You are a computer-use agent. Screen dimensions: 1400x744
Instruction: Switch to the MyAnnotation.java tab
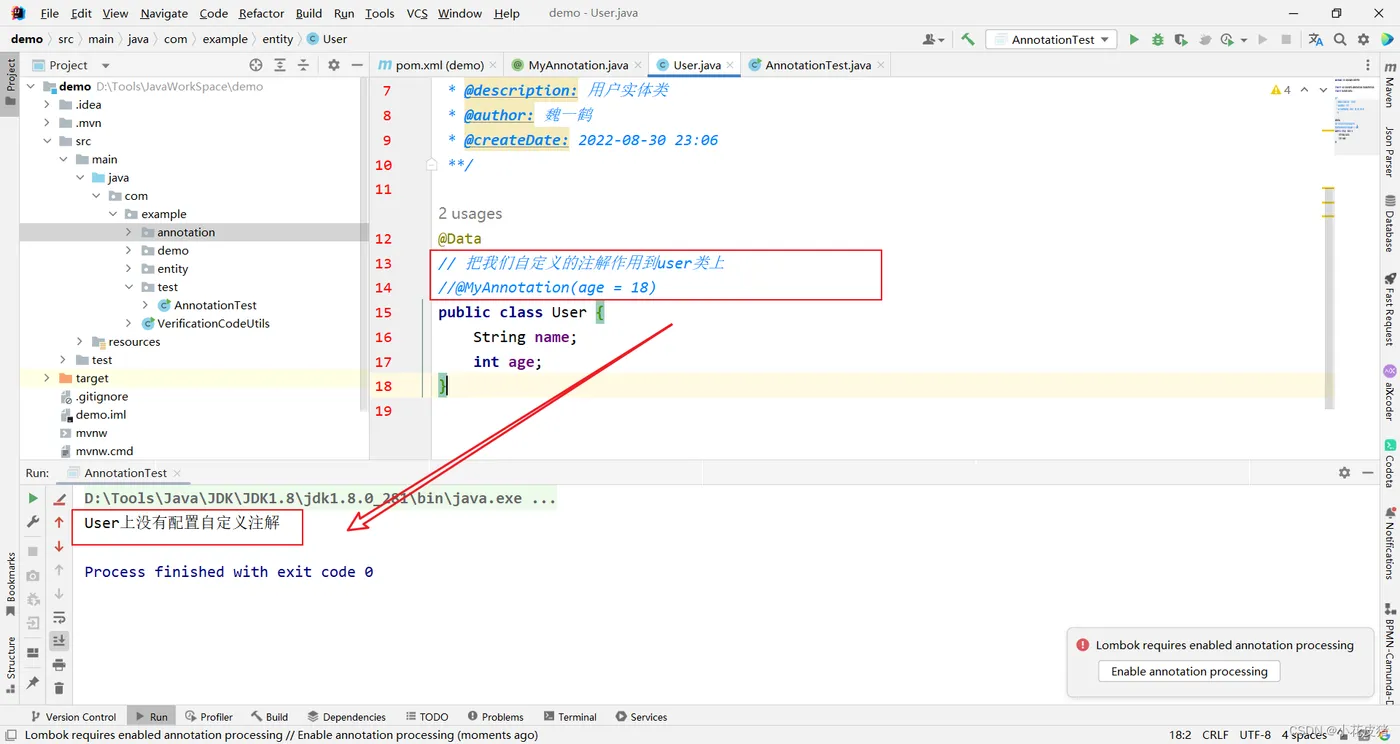point(577,65)
